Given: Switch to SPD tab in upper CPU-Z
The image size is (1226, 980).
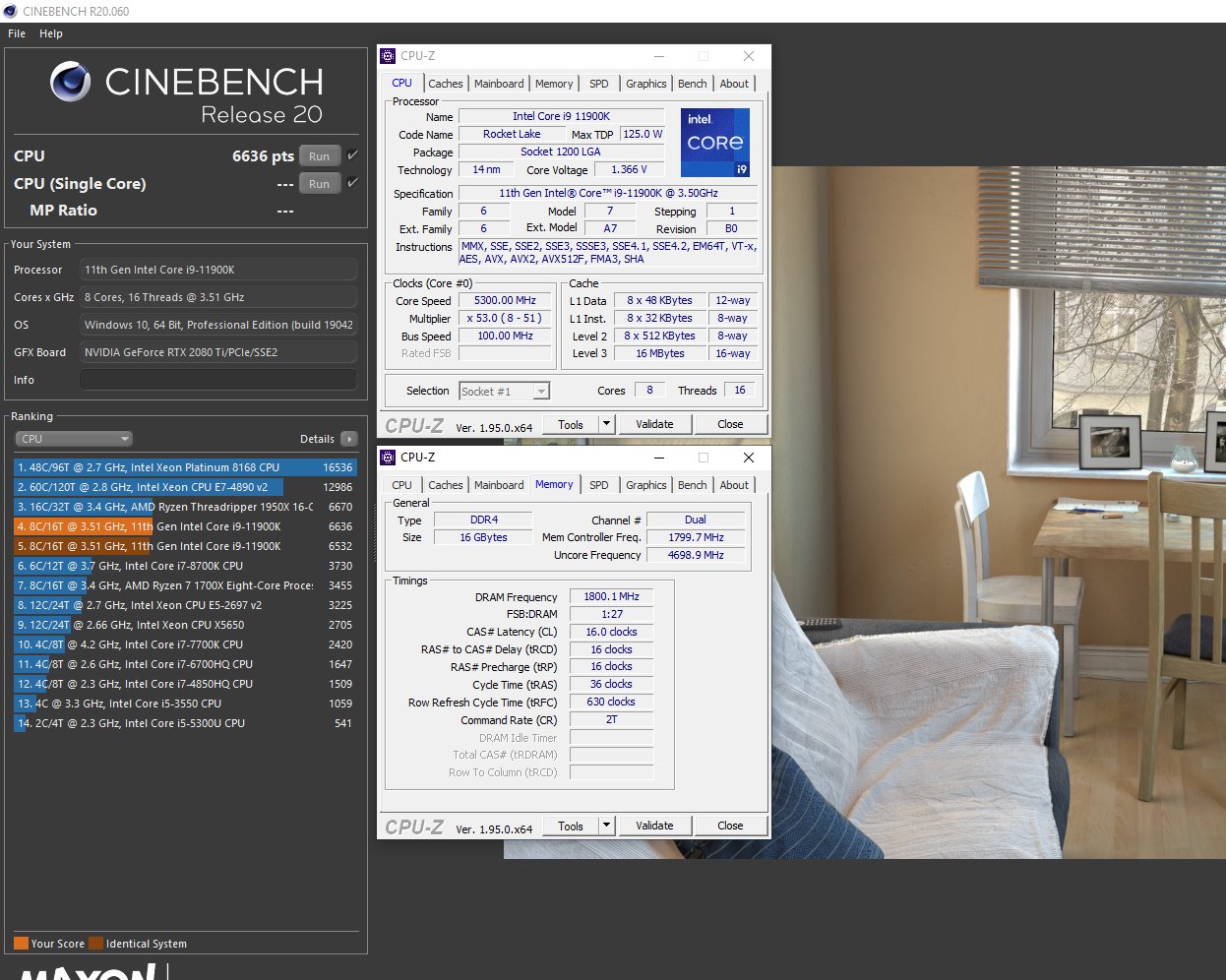Looking at the screenshot, I should tap(599, 84).
